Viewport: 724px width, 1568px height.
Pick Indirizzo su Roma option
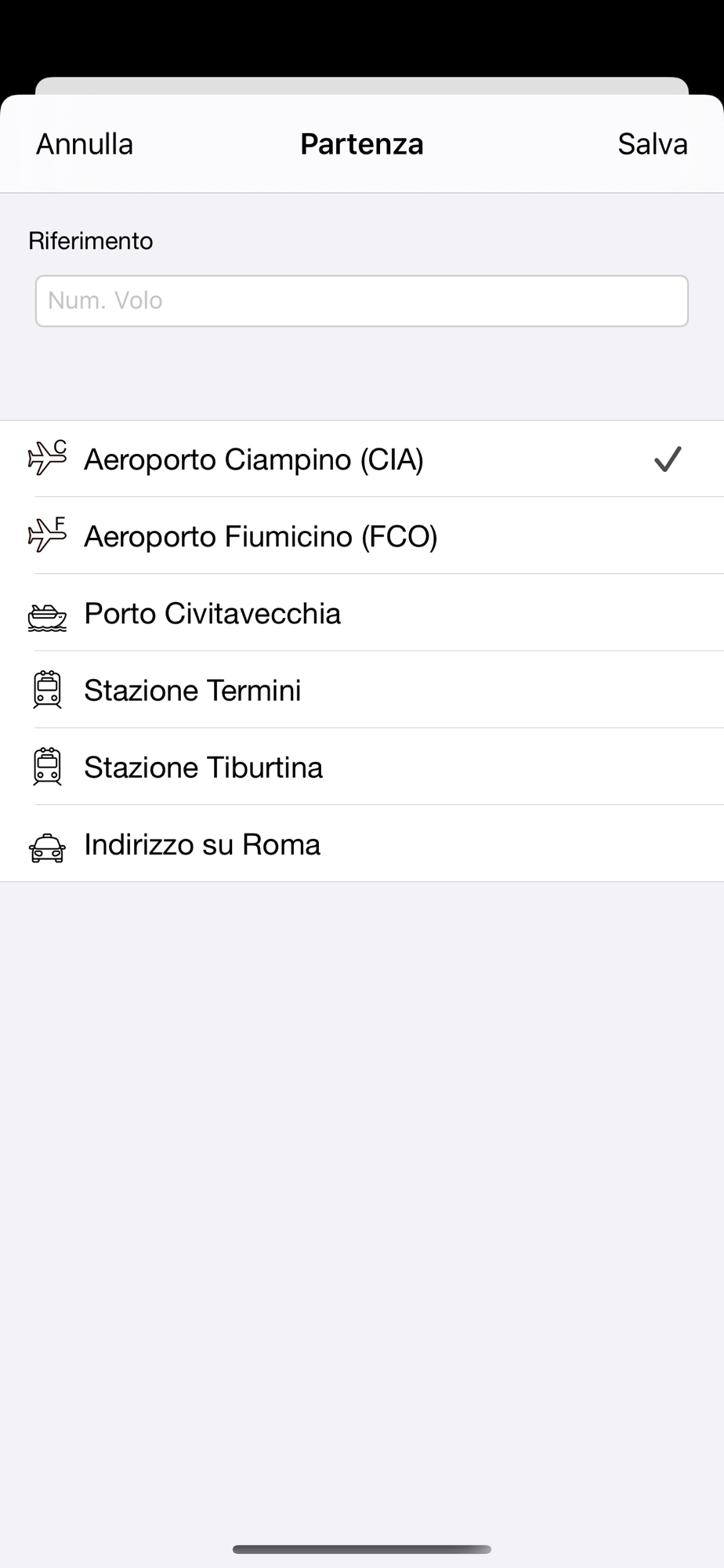[362, 844]
